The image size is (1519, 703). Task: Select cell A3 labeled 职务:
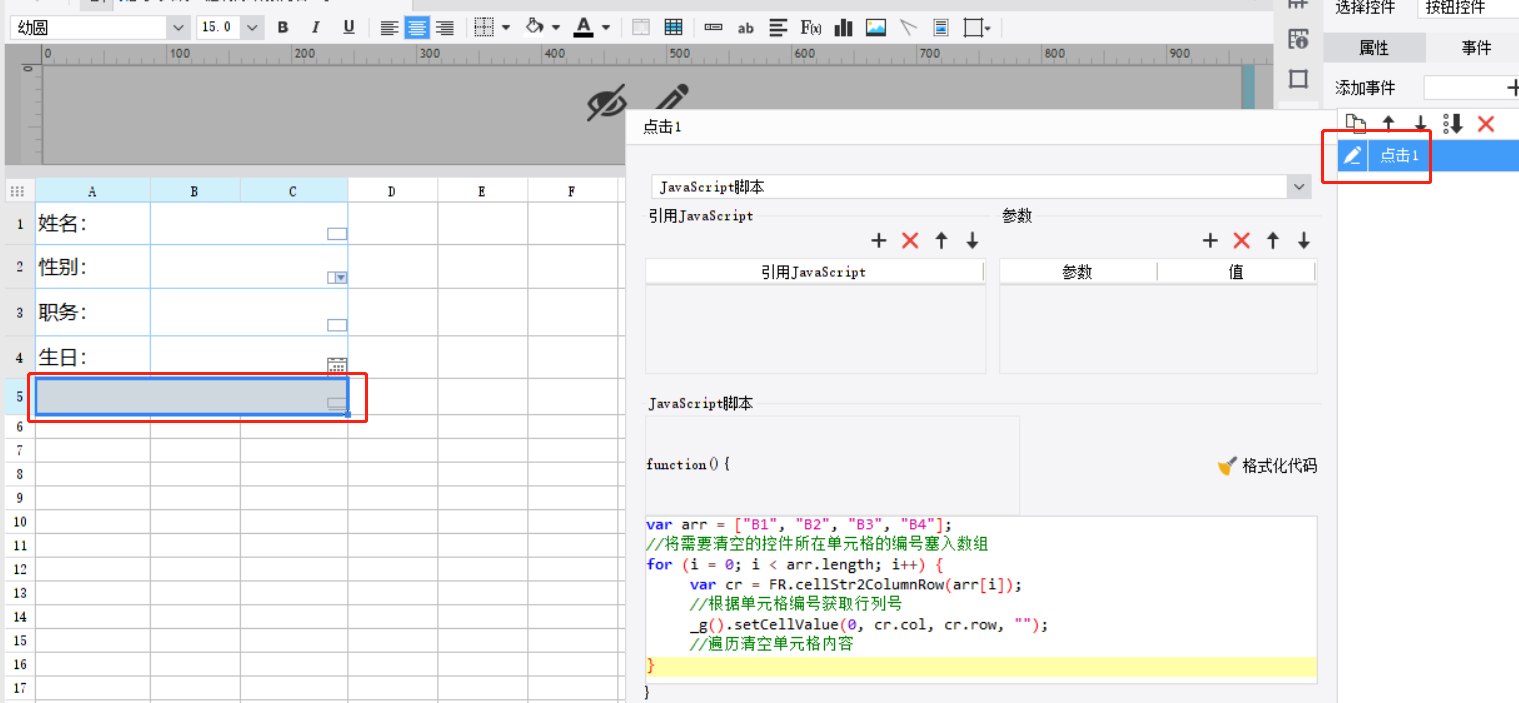click(x=93, y=312)
